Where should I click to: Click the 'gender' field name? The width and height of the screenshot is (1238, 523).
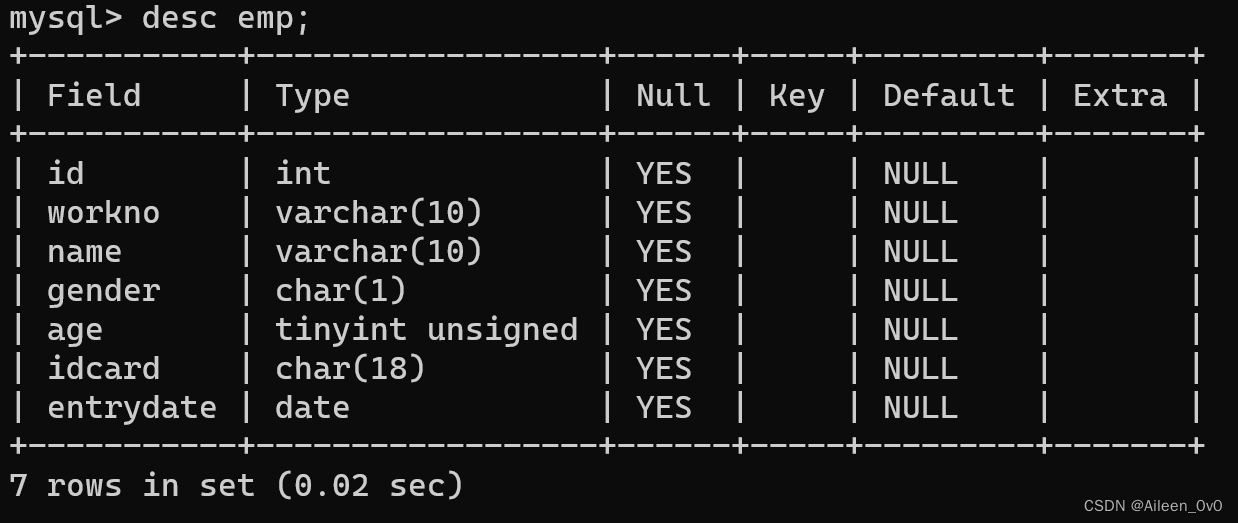click(x=103, y=290)
